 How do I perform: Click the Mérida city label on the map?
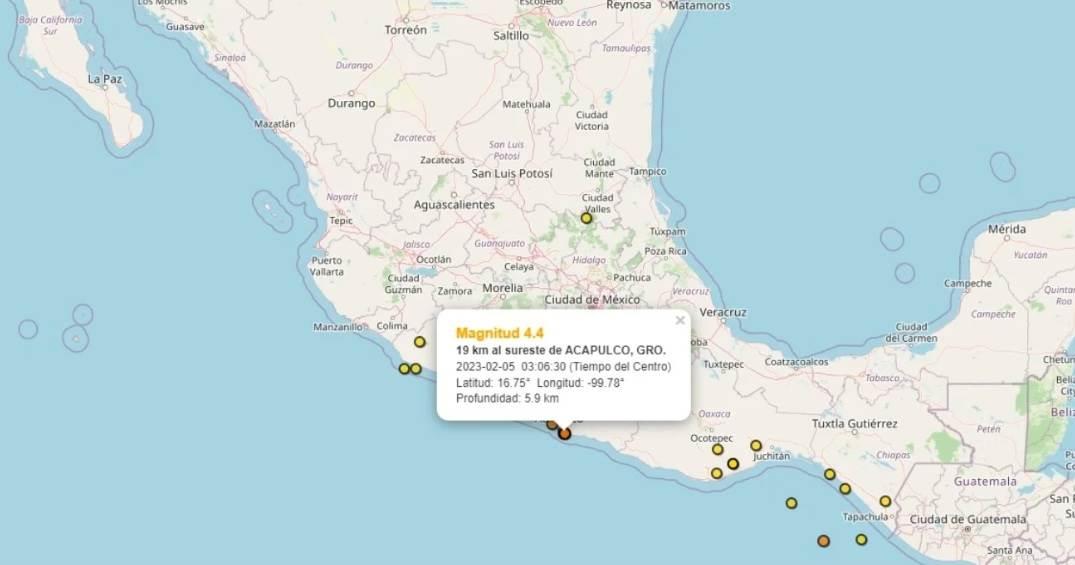1006,229
